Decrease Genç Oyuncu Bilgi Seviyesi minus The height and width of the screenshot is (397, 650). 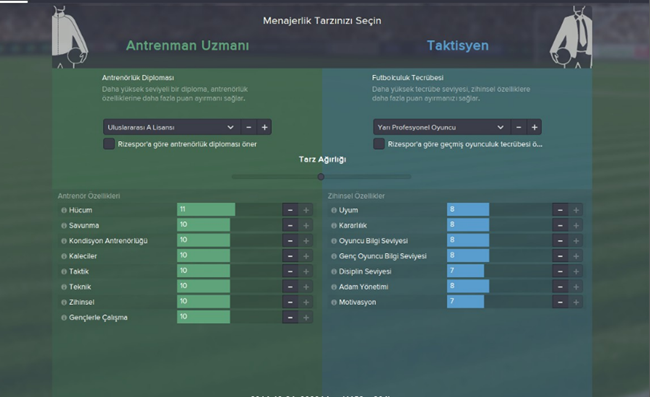click(x=560, y=256)
